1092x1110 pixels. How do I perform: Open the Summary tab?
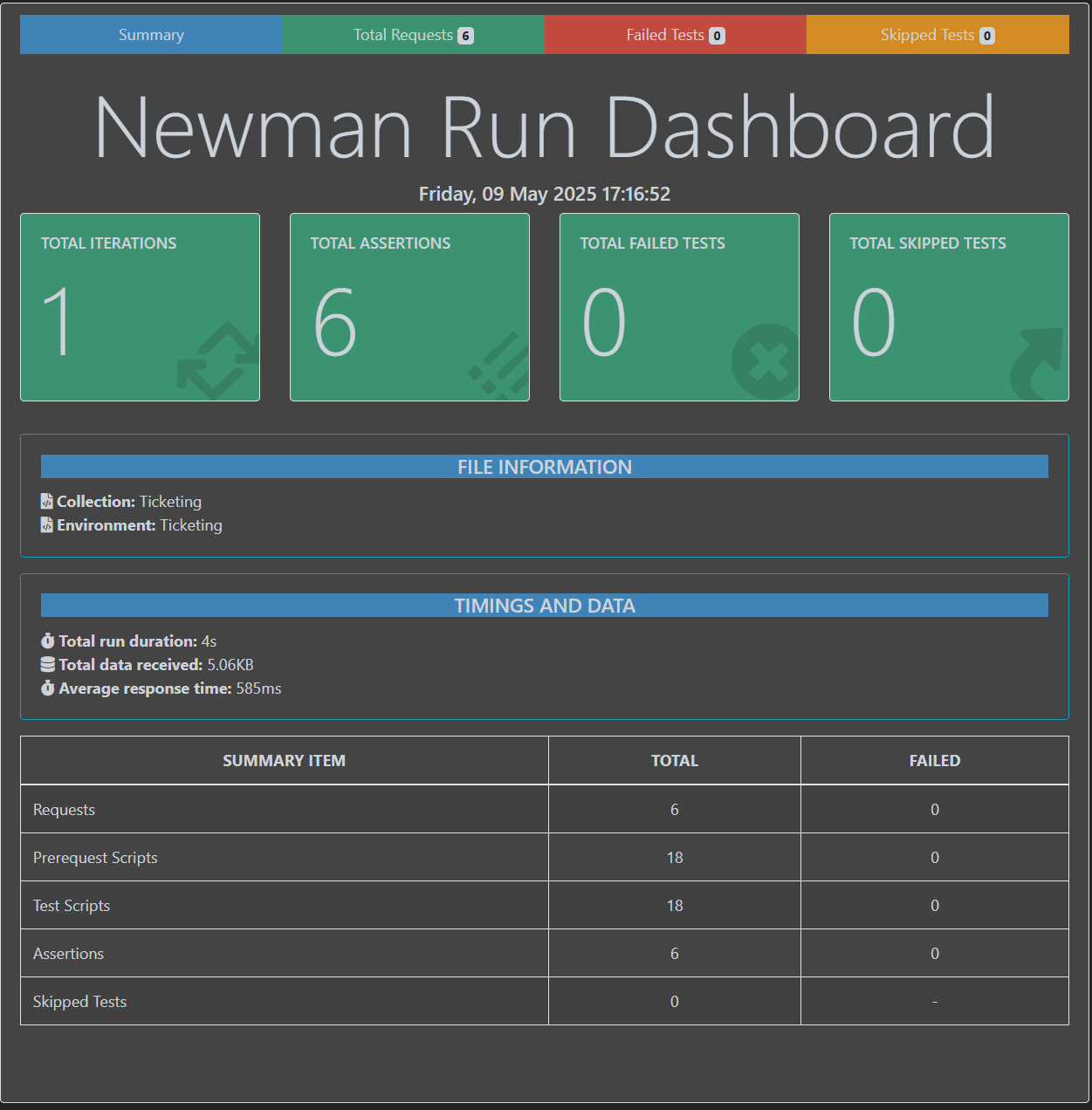pyautogui.click(x=151, y=35)
